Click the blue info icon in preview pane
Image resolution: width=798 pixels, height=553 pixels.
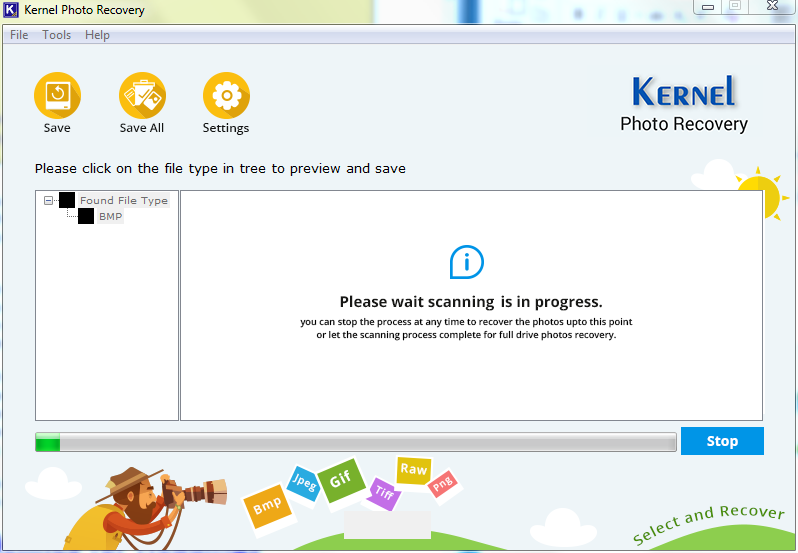click(467, 262)
